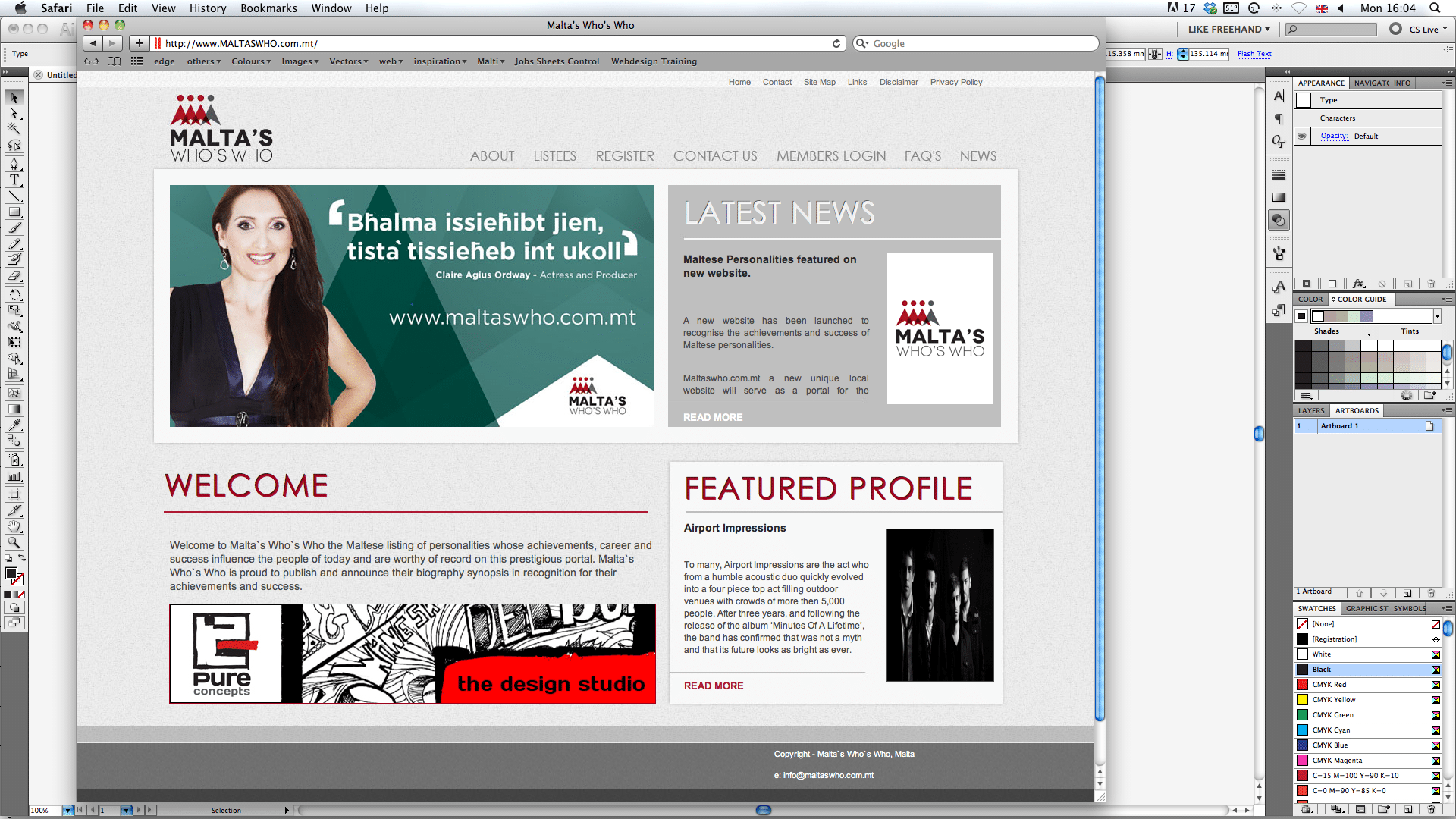
Task: Switch to the SYMBOLS tab
Action: tap(1410, 608)
